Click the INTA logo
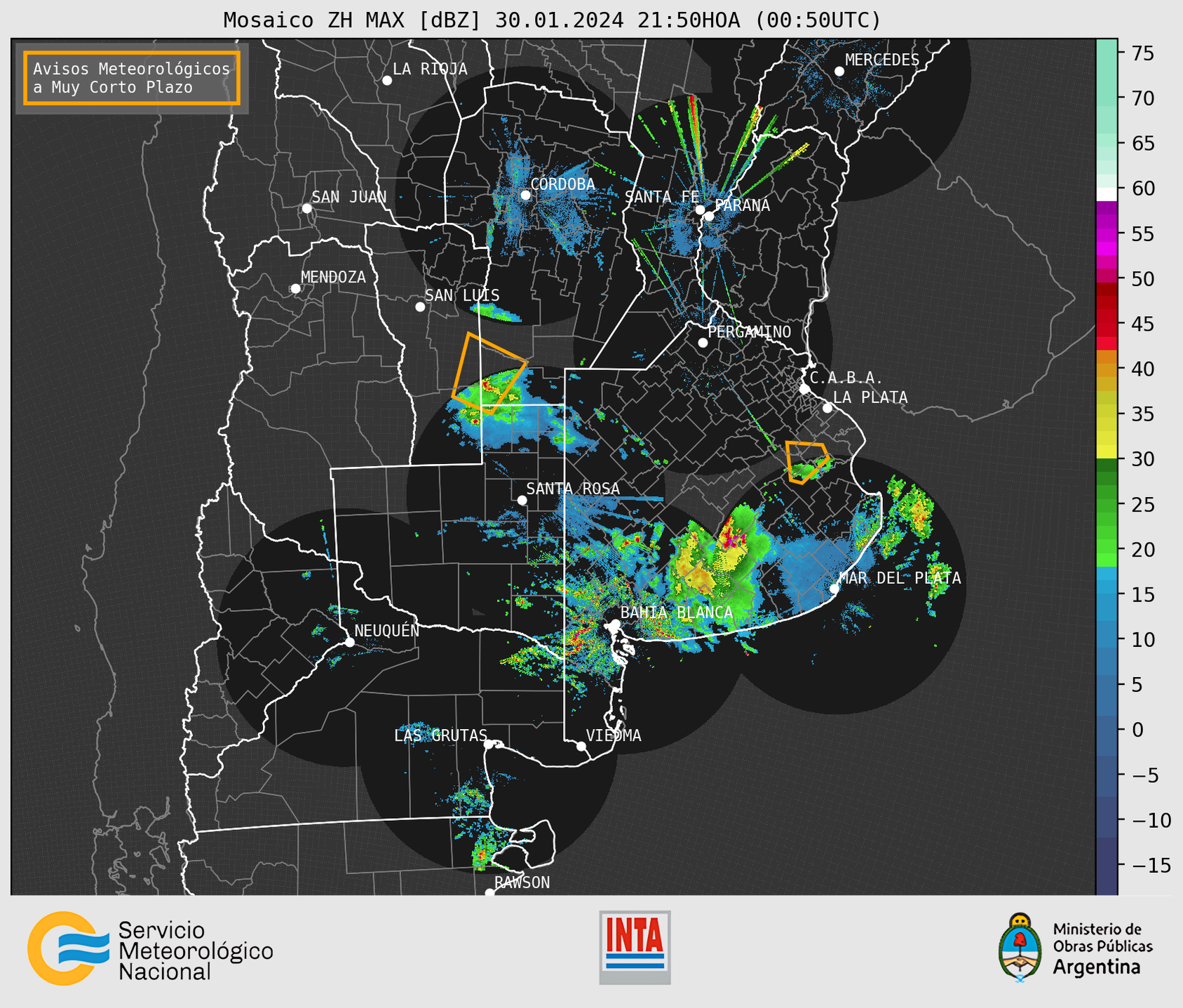The image size is (1183, 1008). tap(635, 947)
